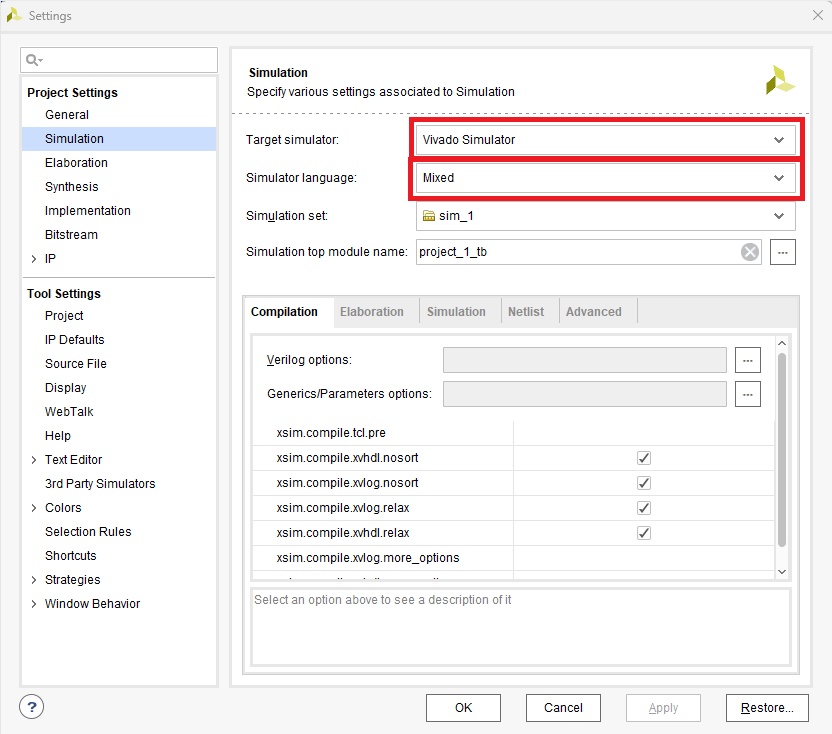
Task: Select Bitstream in settings tree
Action: coord(71,235)
